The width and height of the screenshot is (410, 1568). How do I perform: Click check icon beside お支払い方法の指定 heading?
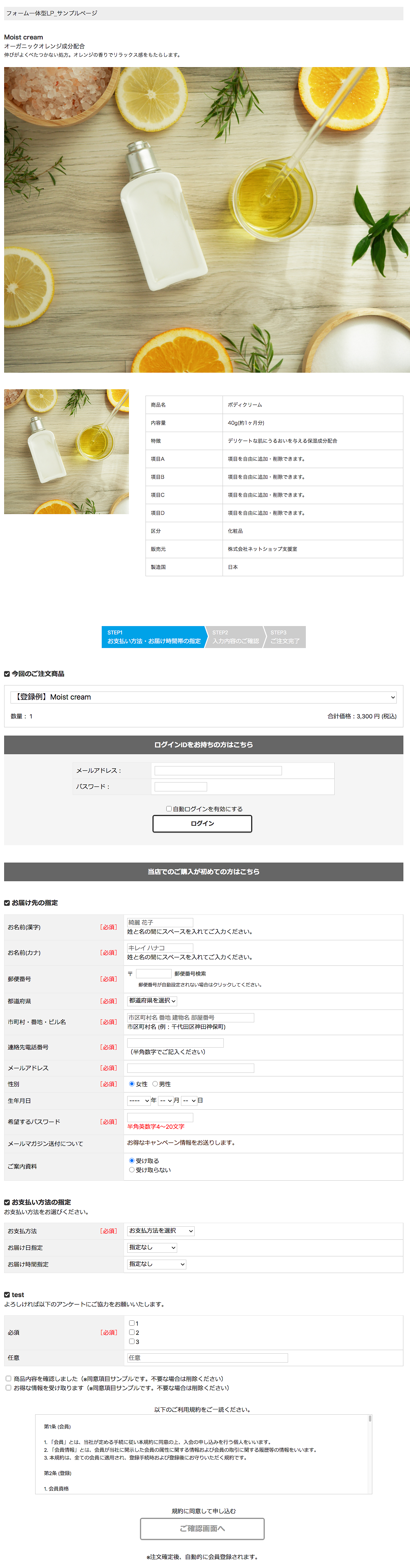[7, 1202]
